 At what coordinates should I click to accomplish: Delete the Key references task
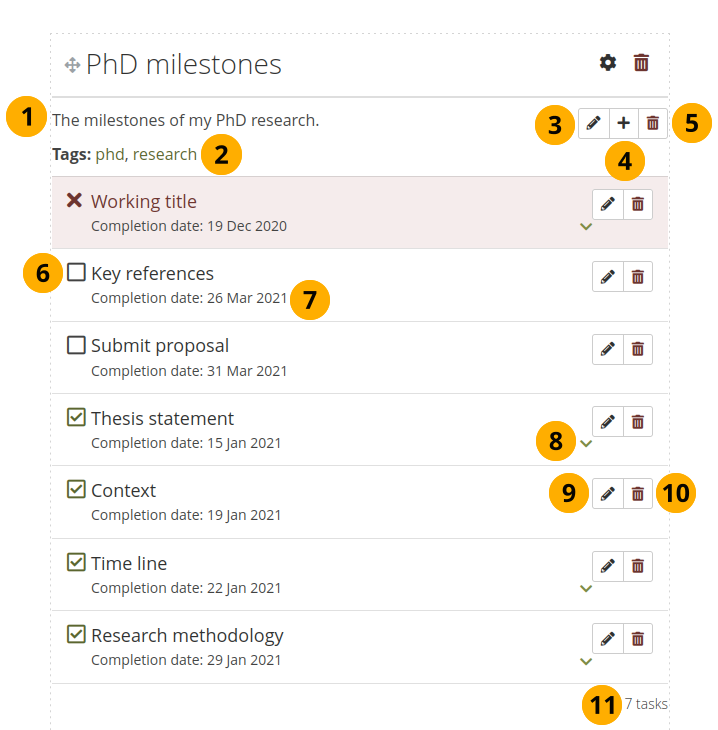(x=638, y=276)
